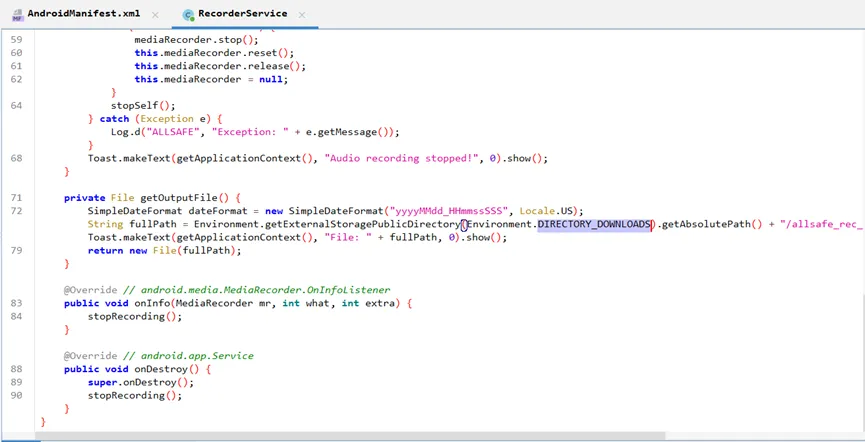
Task: Click the getAbsolutePath() call
Action: (710, 225)
